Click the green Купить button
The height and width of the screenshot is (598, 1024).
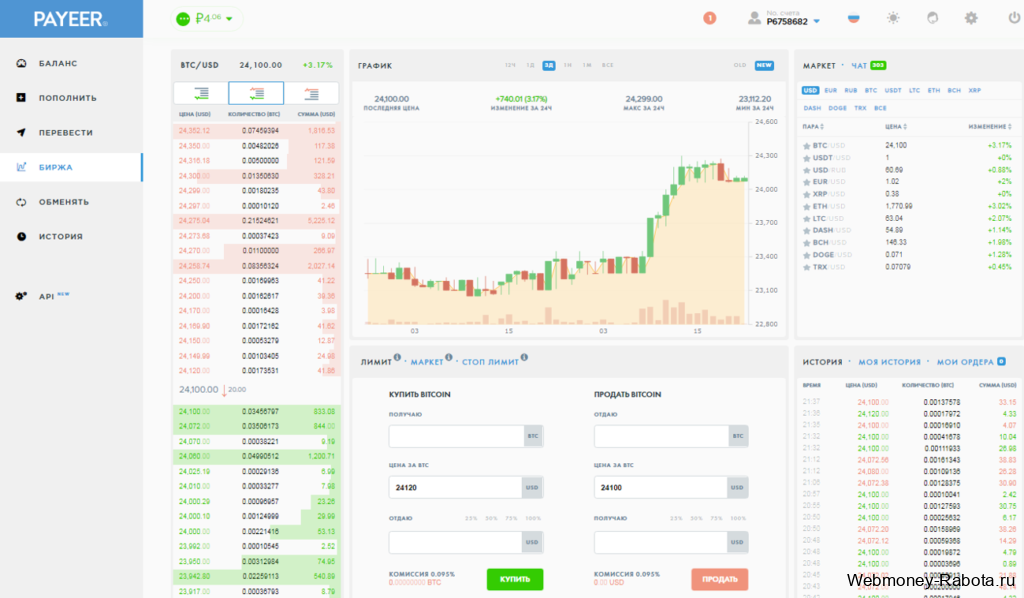pyautogui.click(x=515, y=579)
